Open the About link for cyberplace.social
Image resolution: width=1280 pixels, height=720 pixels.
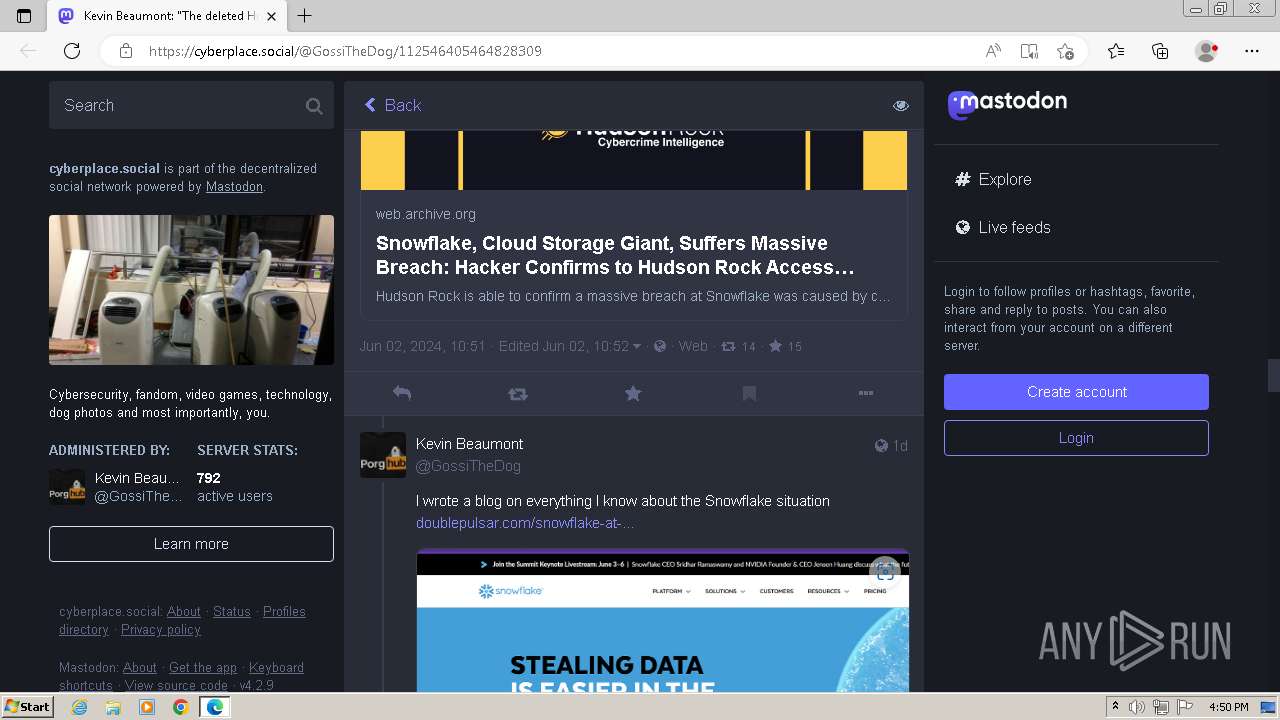(x=184, y=612)
